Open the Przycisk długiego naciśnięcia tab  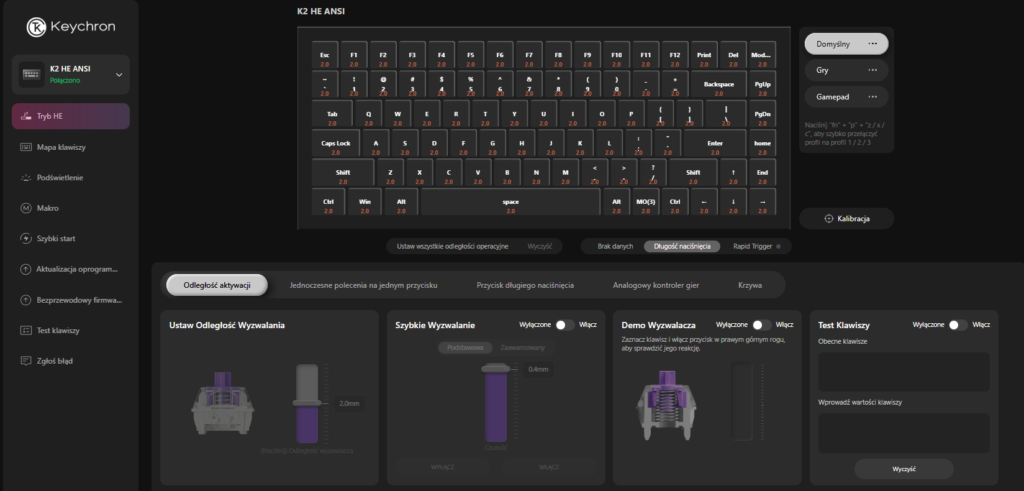click(525, 285)
